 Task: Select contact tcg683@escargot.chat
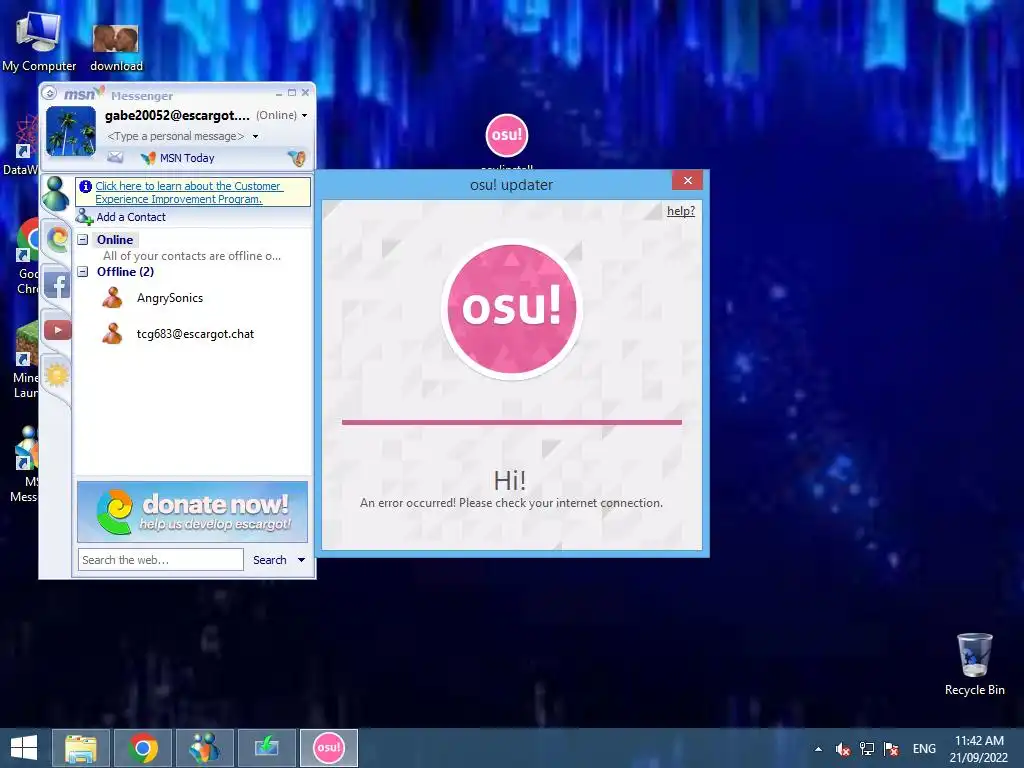pos(195,334)
